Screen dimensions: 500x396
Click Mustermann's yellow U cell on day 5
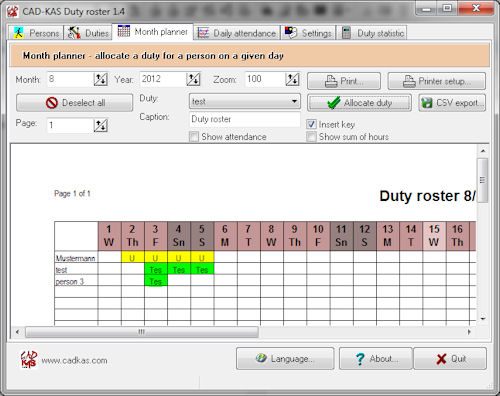202,257
